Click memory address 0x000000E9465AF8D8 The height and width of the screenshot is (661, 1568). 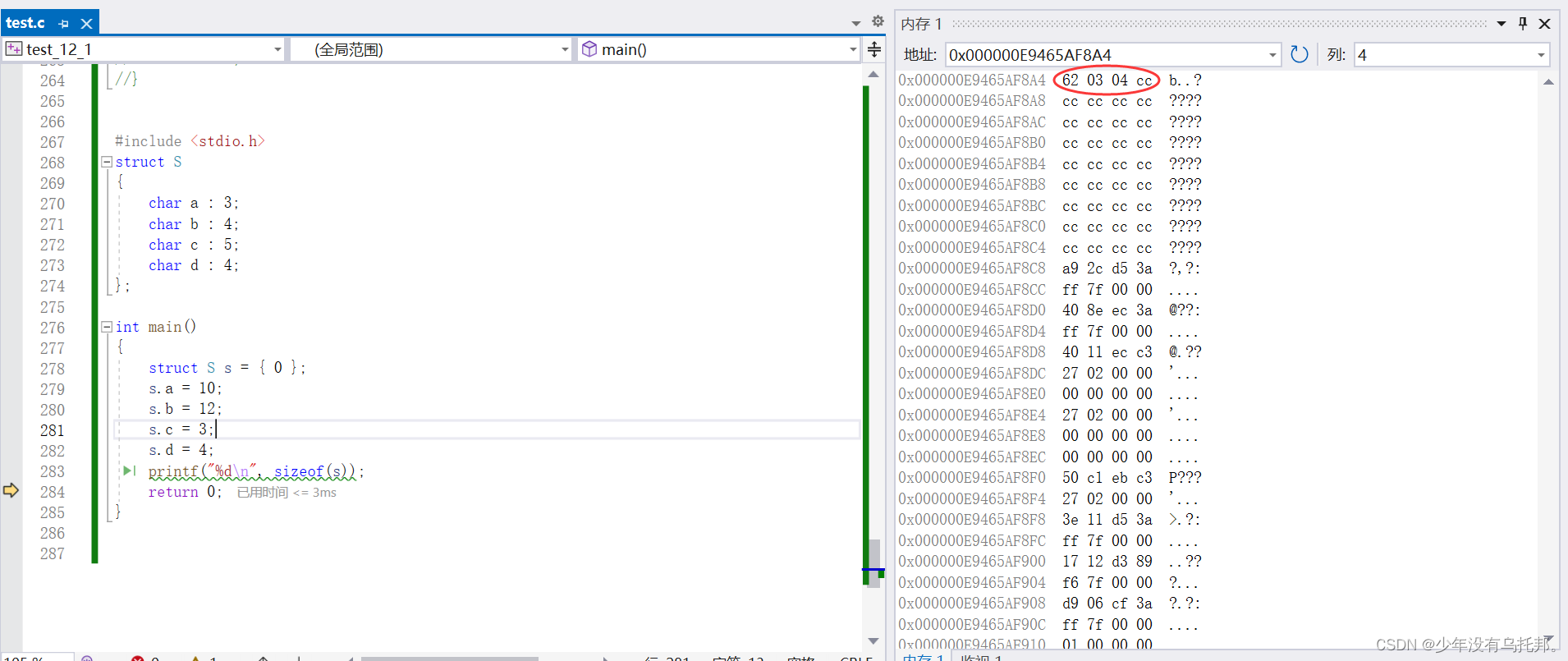tap(972, 351)
